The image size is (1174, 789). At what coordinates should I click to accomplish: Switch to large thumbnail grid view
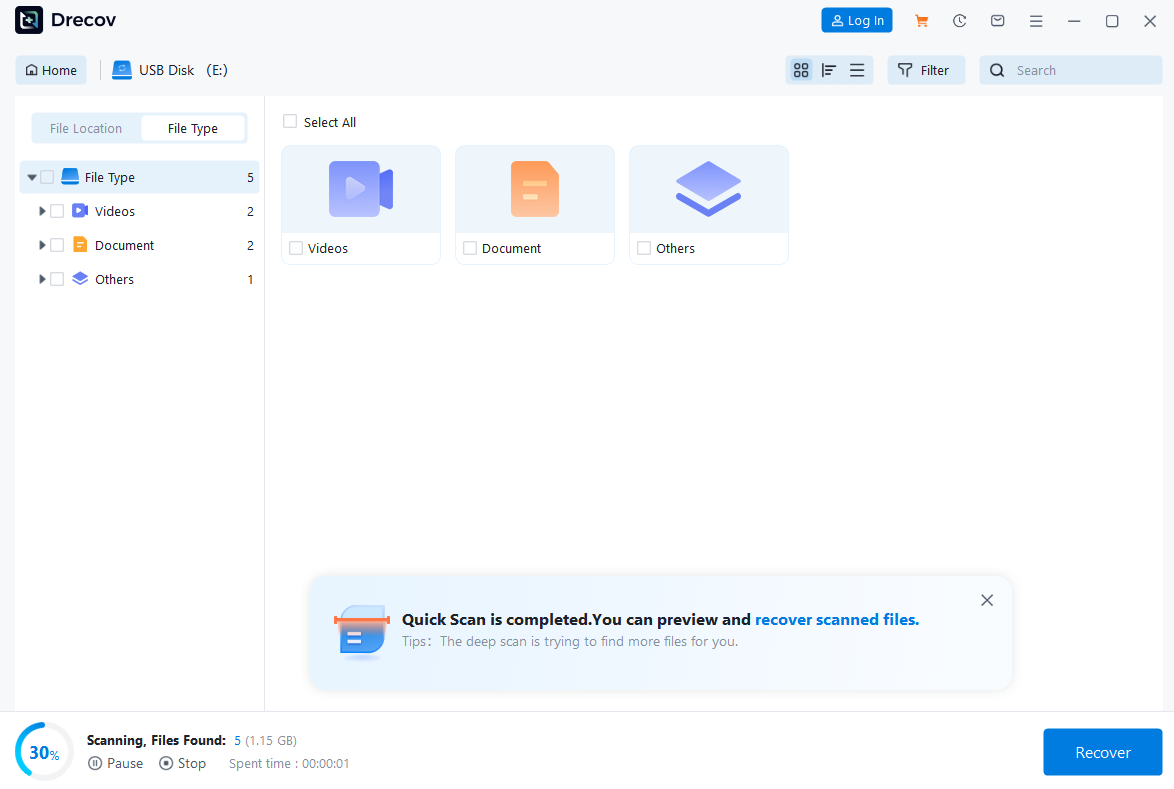click(x=800, y=70)
